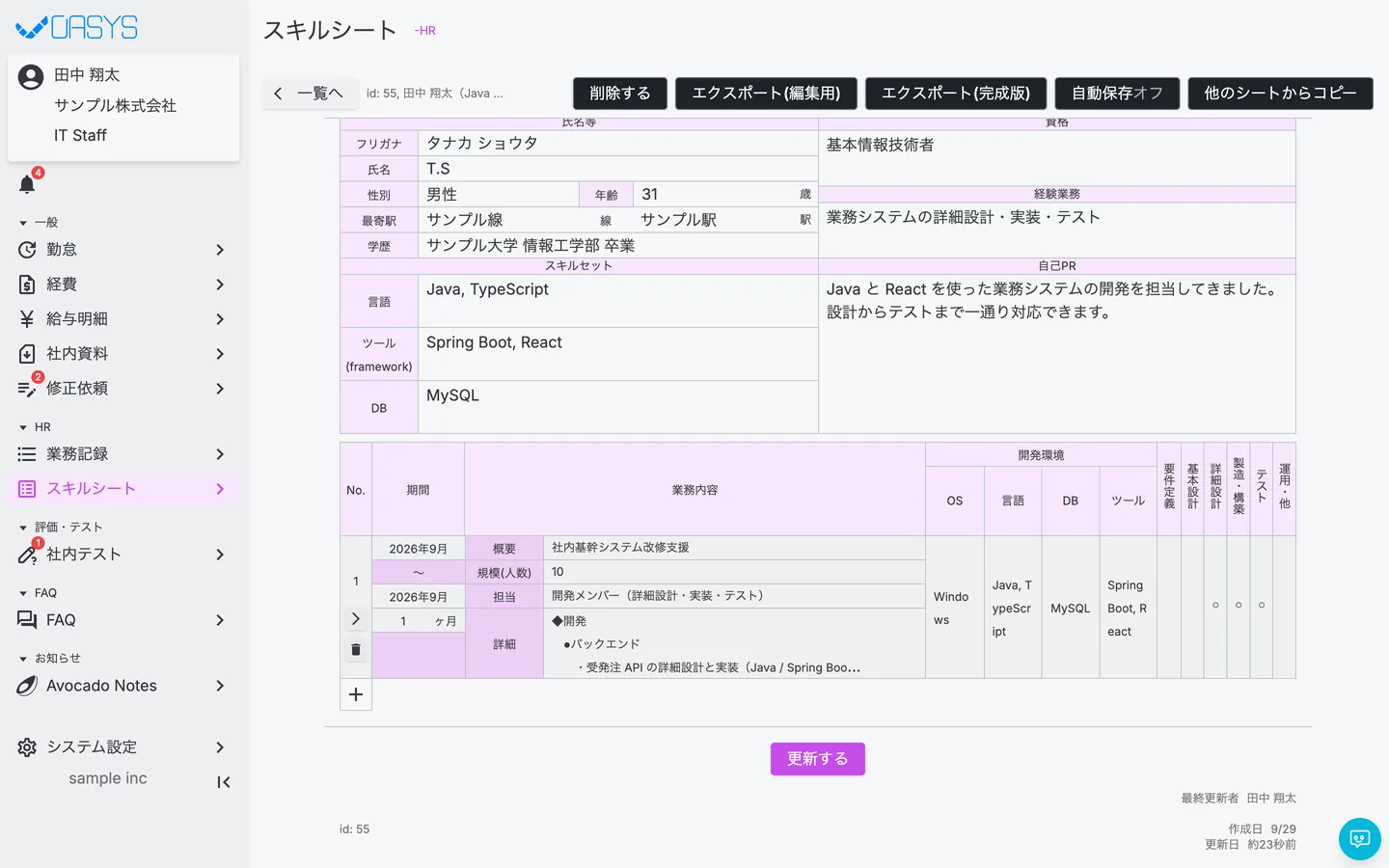Open the 社内資料 menu item

click(123, 354)
